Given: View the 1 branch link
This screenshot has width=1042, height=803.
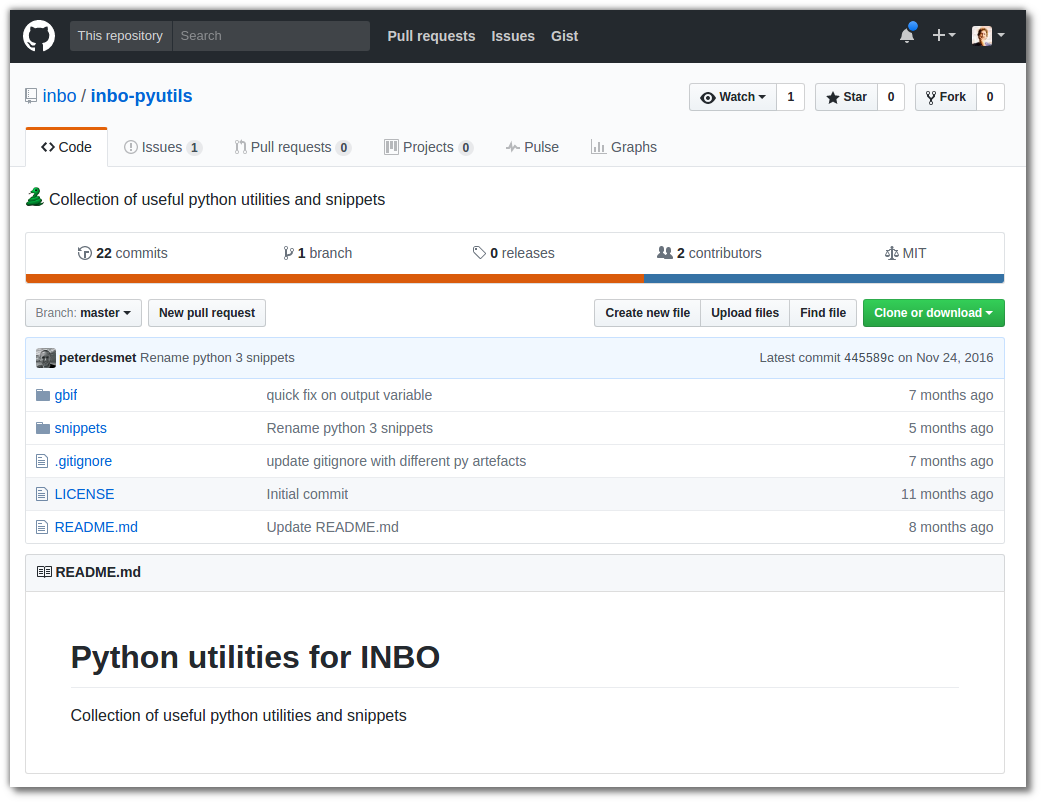Looking at the screenshot, I should 318,253.
